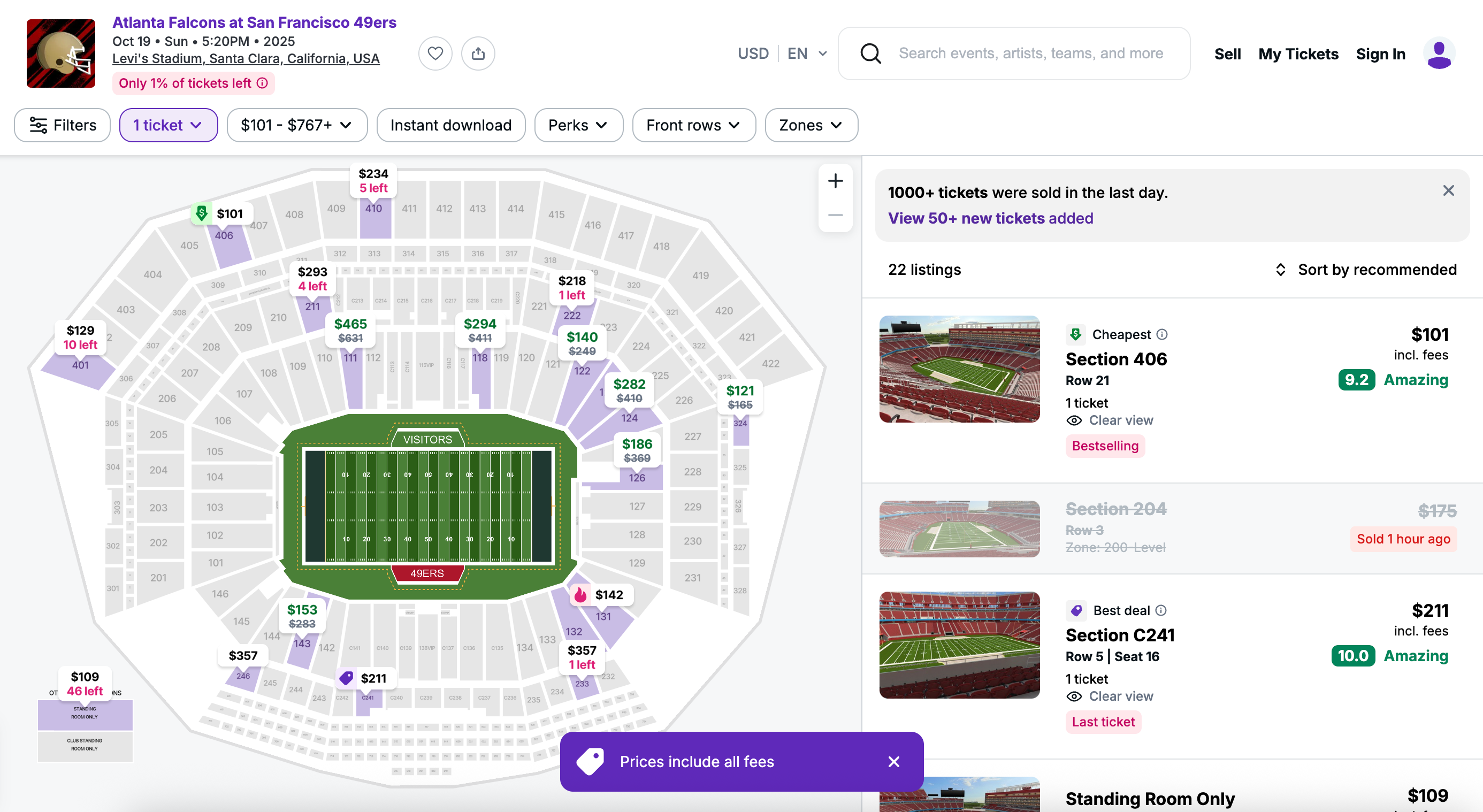Dismiss the Prices include all fees banner

point(893,762)
